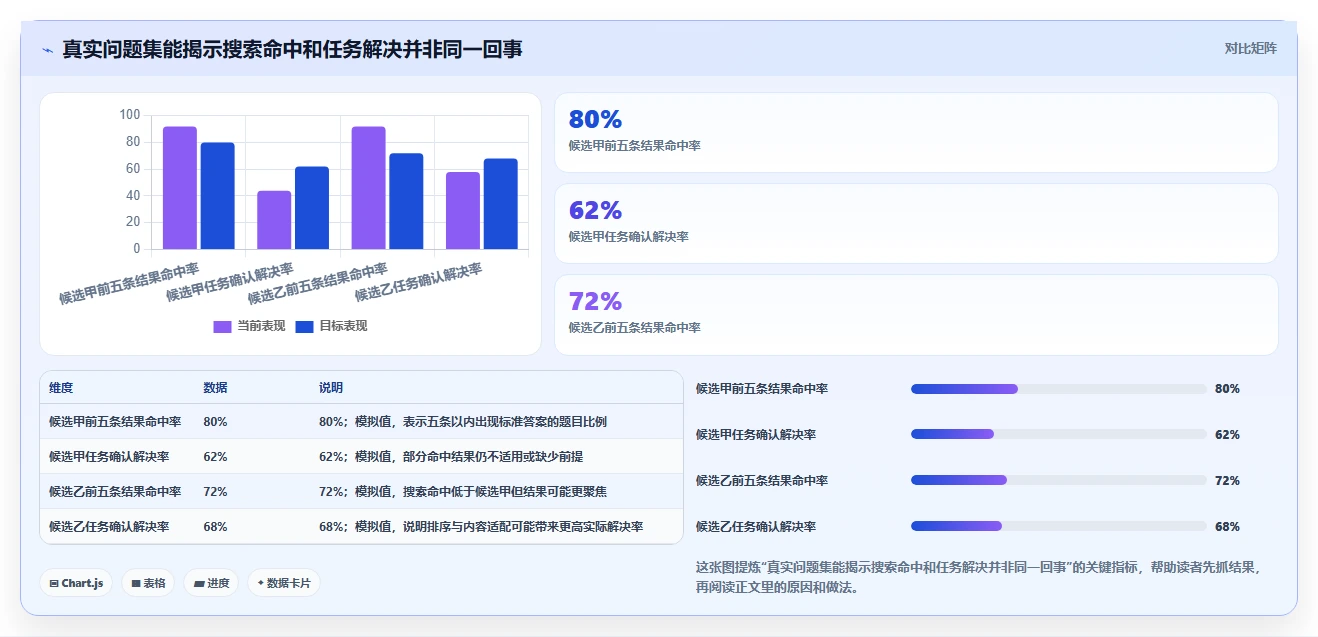Screen dimensions: 1318x637
Task: Click the large 72% stat card value
Action: point(595,301)
